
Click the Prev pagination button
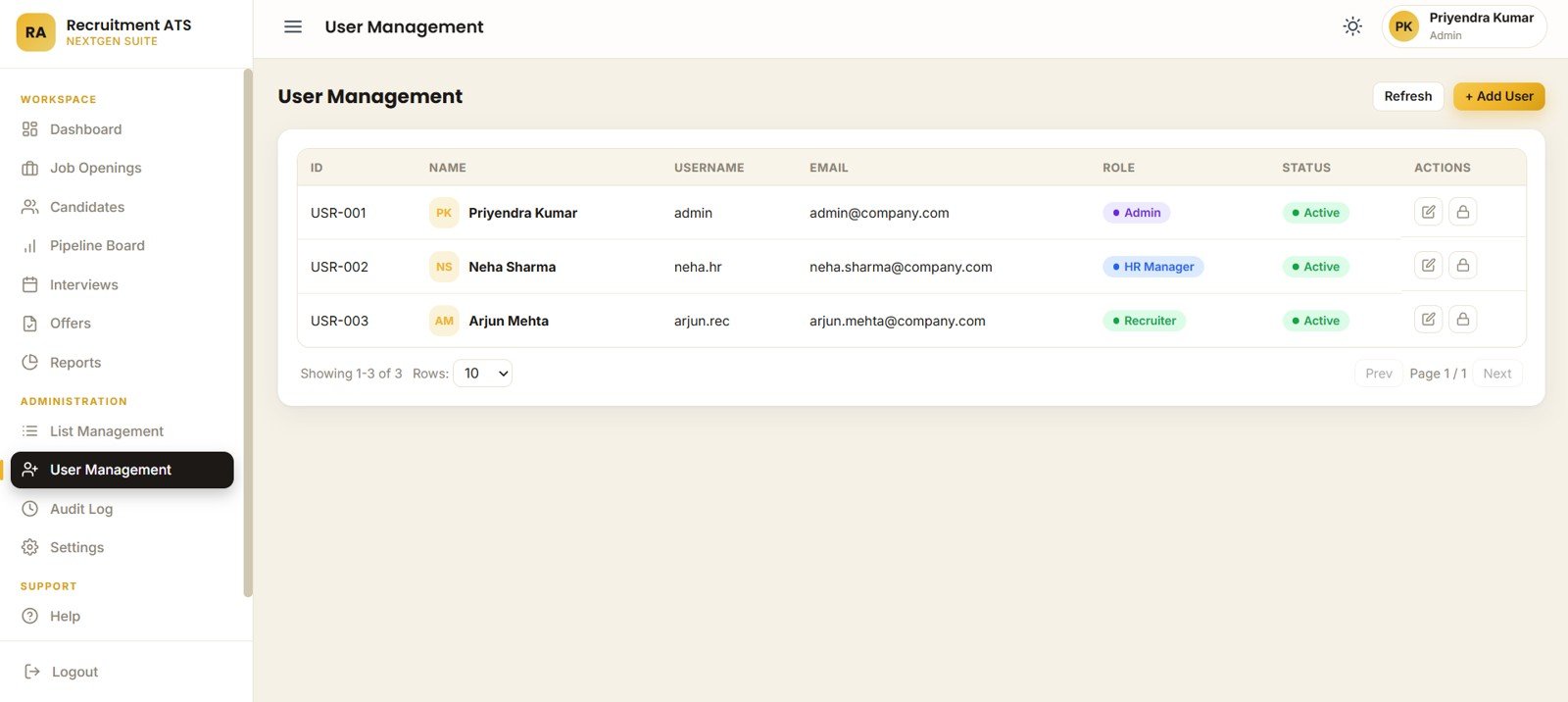pos(1379,374)
